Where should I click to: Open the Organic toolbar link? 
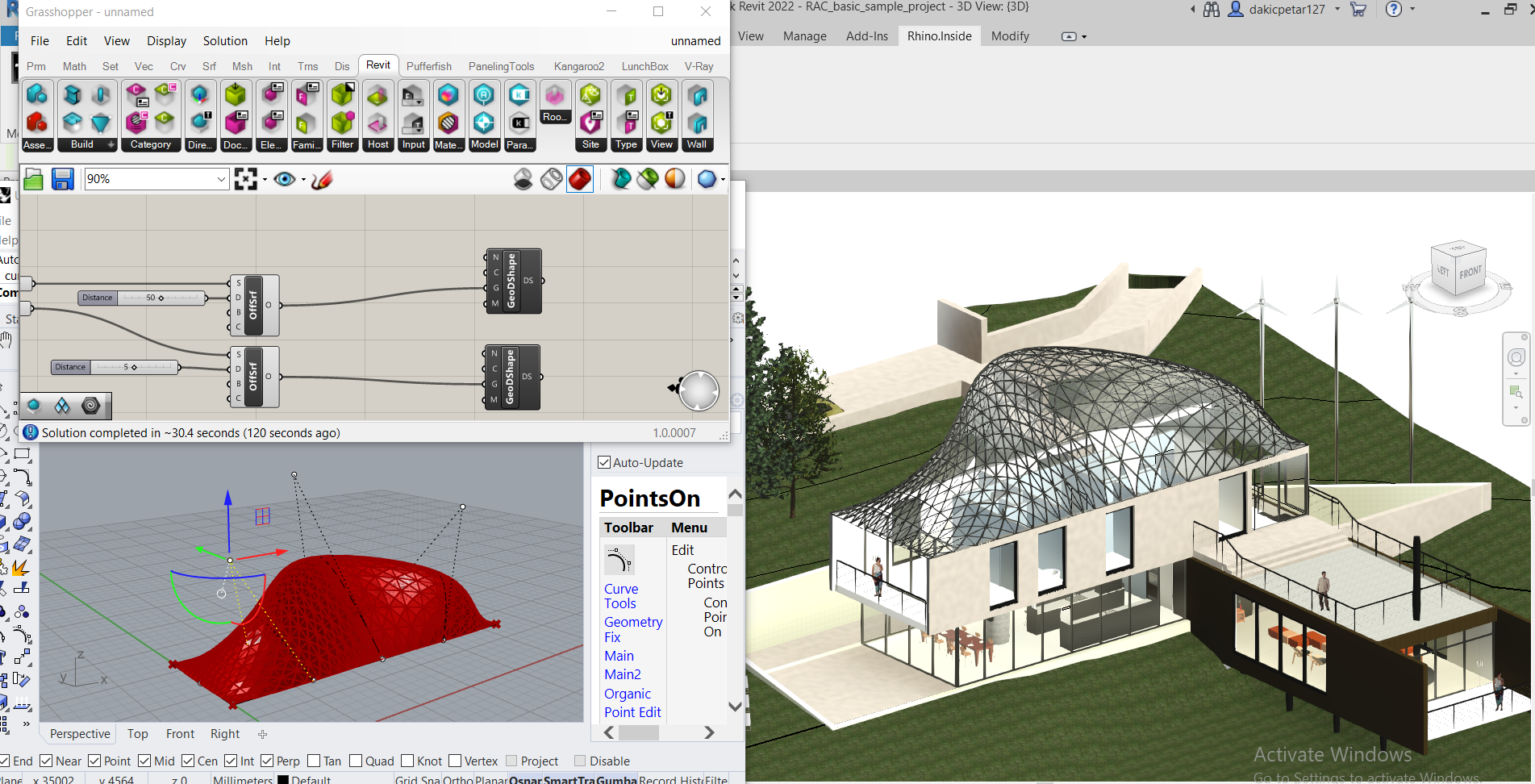point(628,694)
